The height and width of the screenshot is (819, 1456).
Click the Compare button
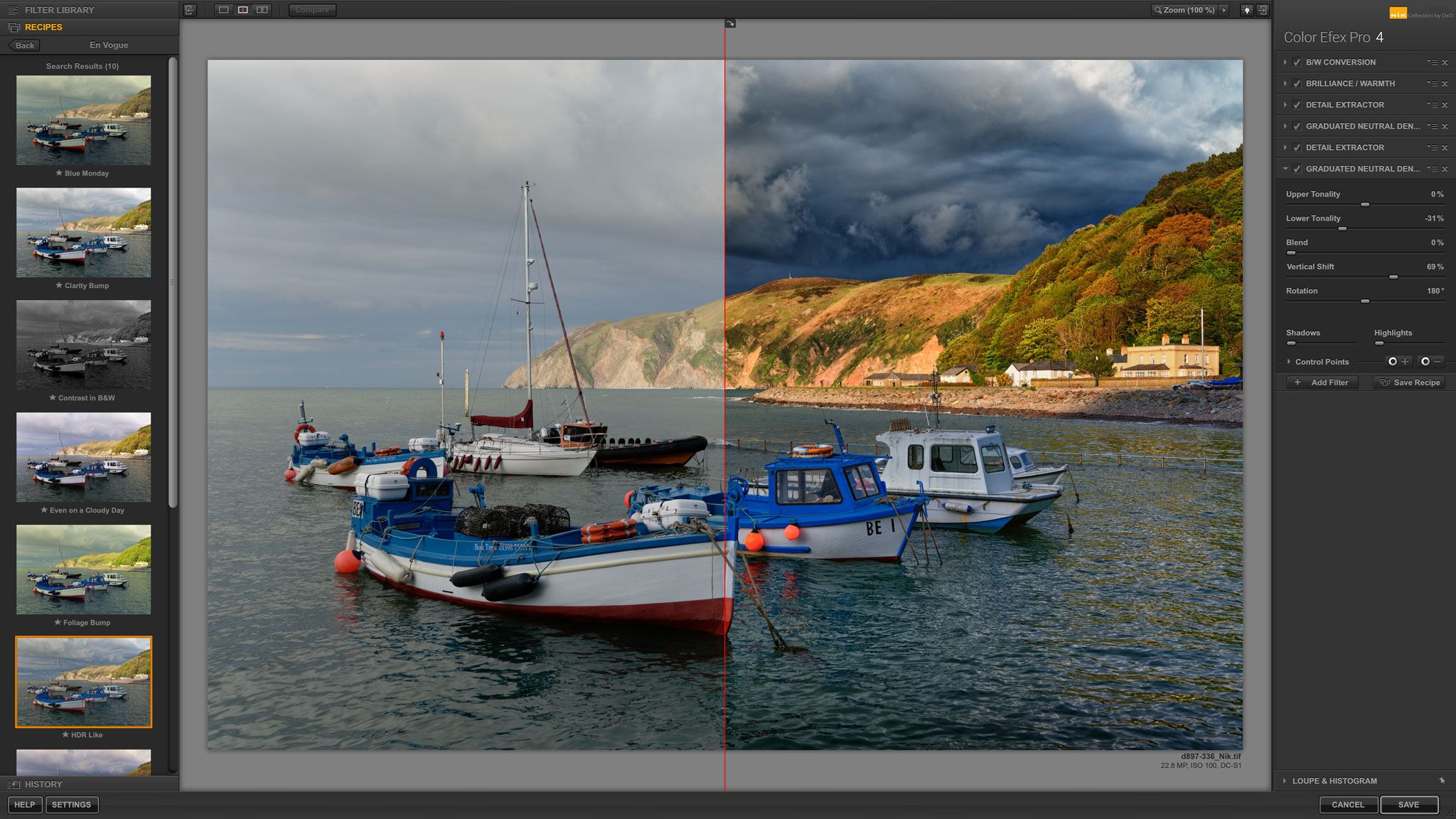point(312,10)
